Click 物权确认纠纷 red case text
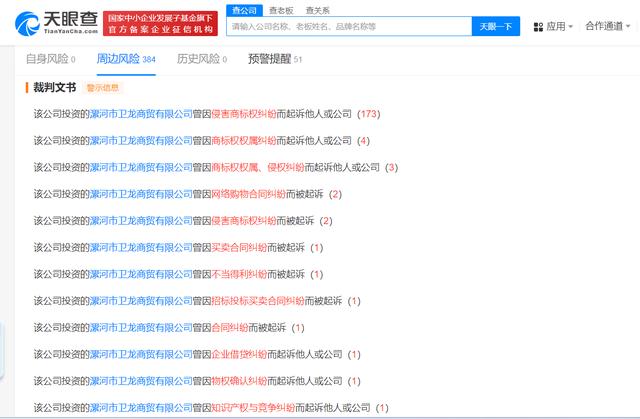Viewport: 640px width, 419px height. 239,381
